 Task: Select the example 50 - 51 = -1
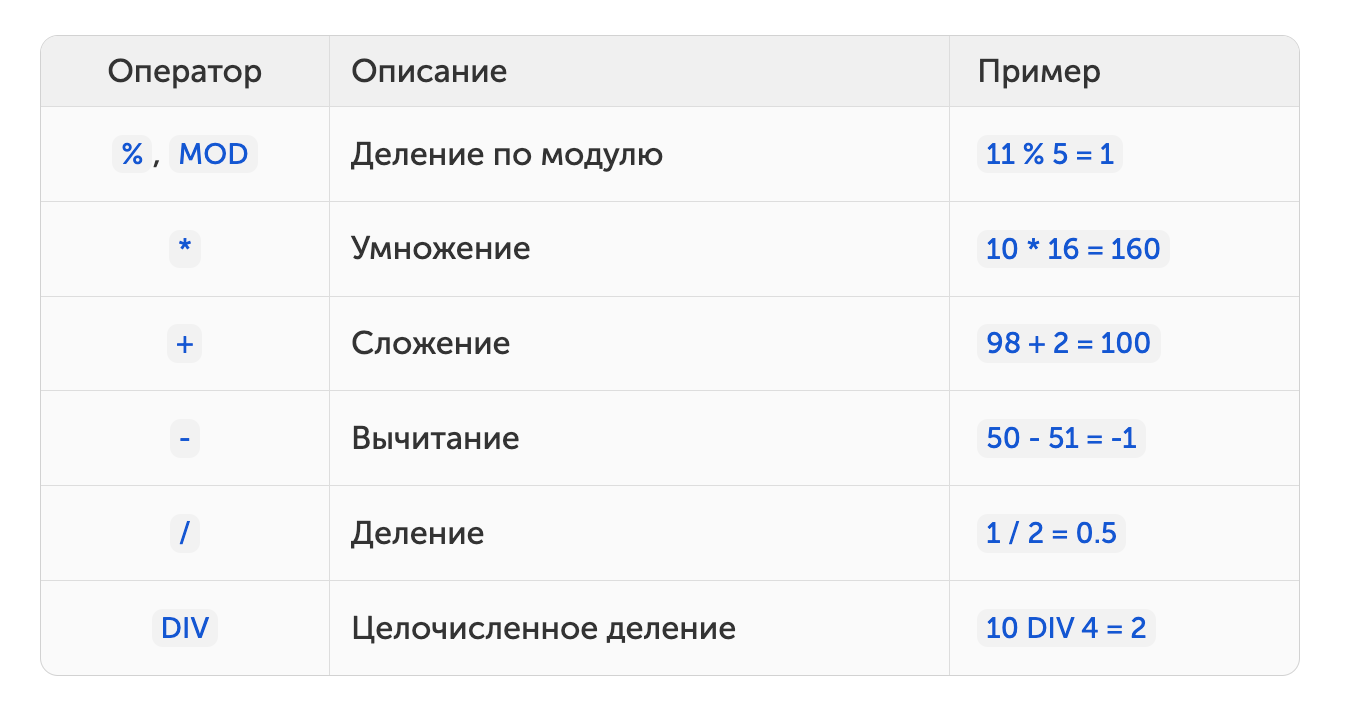click(x=1061, y=439)
